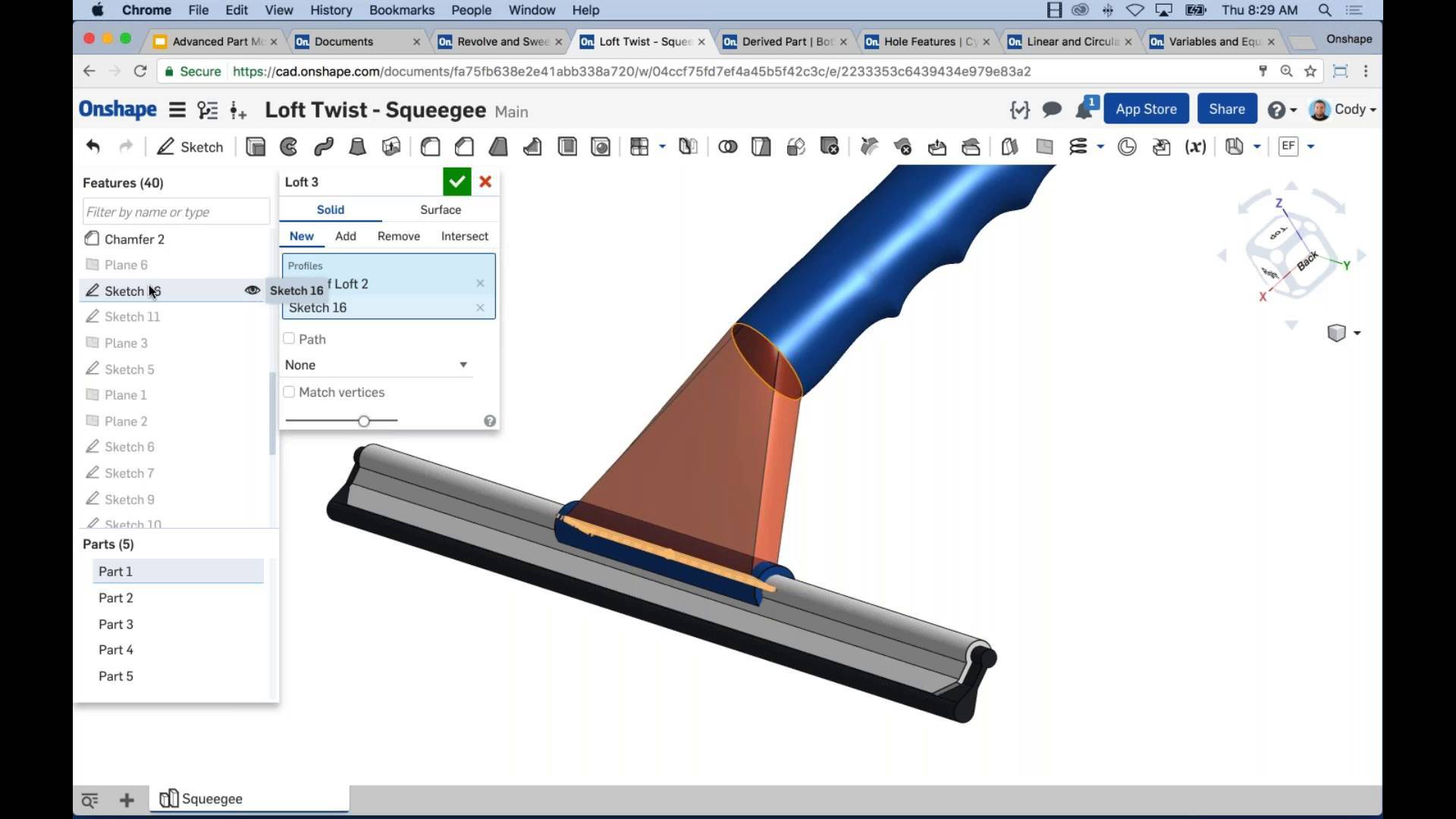
Task: Open the View menu in Chrome
Action: tap(279, 10)
